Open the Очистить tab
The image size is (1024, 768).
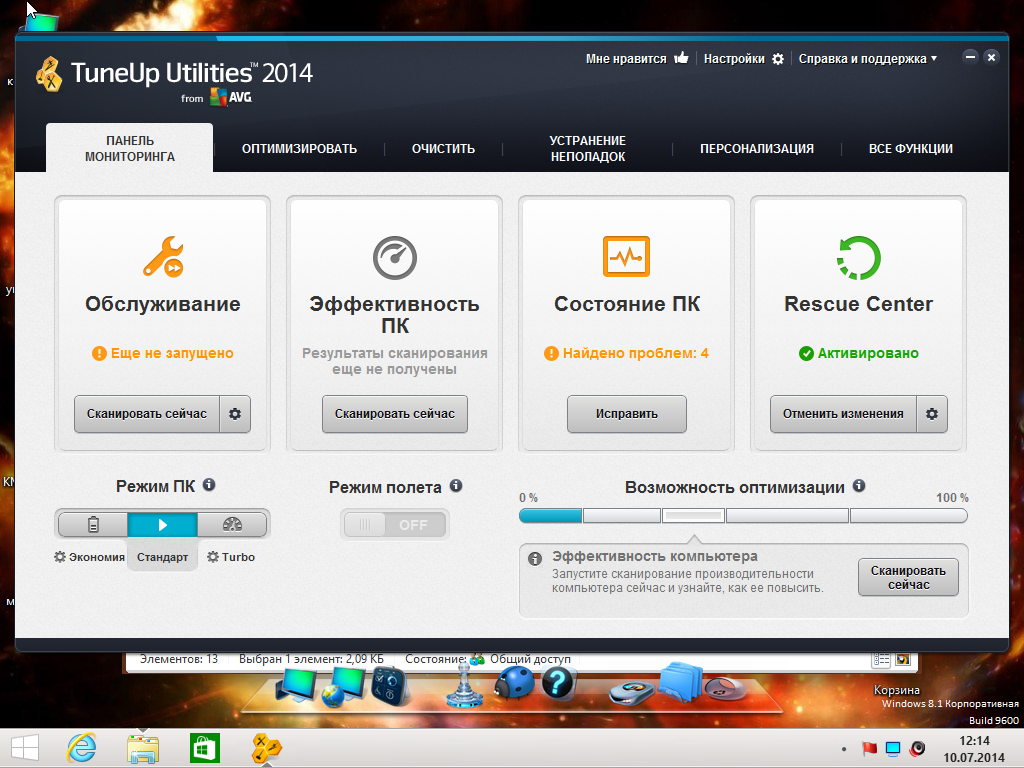coord(443,148)
